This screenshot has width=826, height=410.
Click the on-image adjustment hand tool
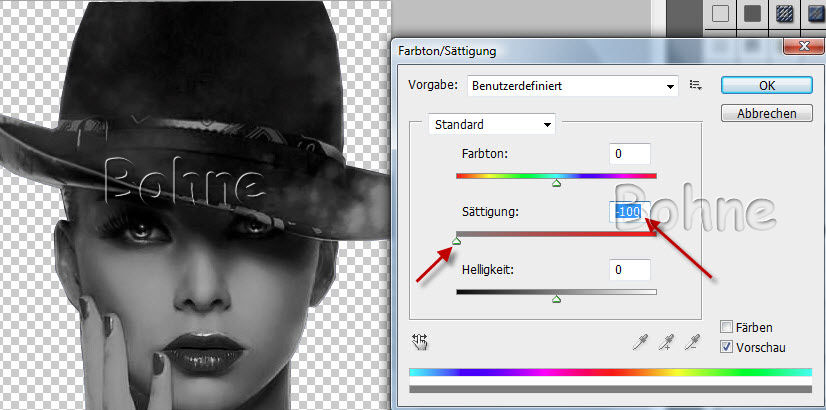coord(421,342)
